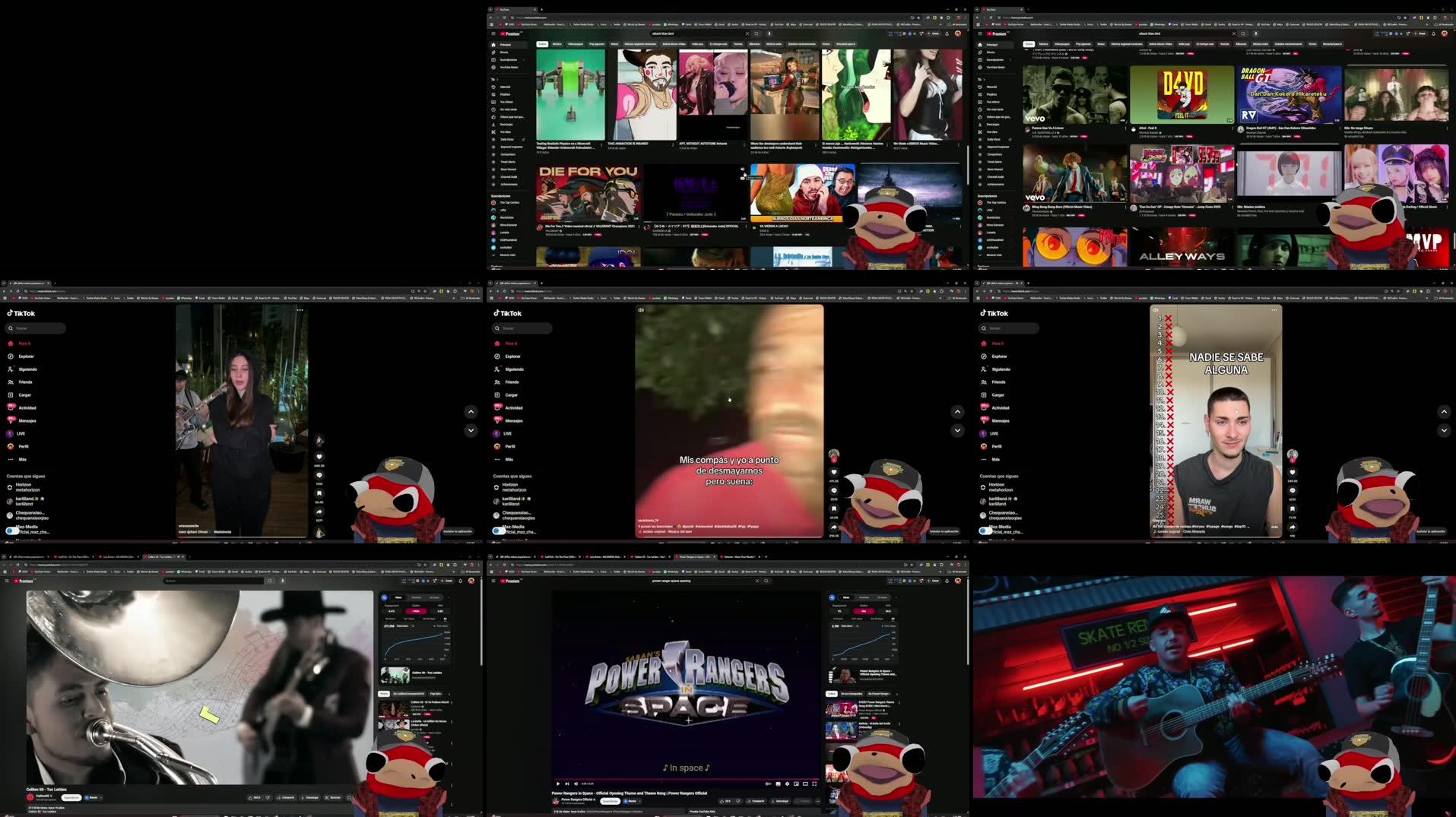The image size is (1456, 817).
Task: Like the singing woman TikTok video
Action: coord(319,457)
